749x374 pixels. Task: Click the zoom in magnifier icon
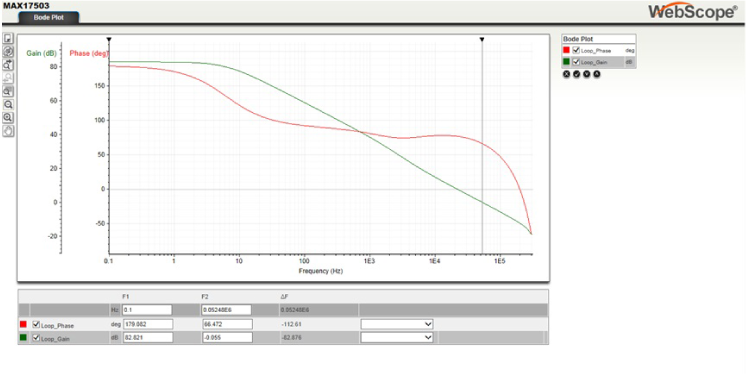[8, 118]
